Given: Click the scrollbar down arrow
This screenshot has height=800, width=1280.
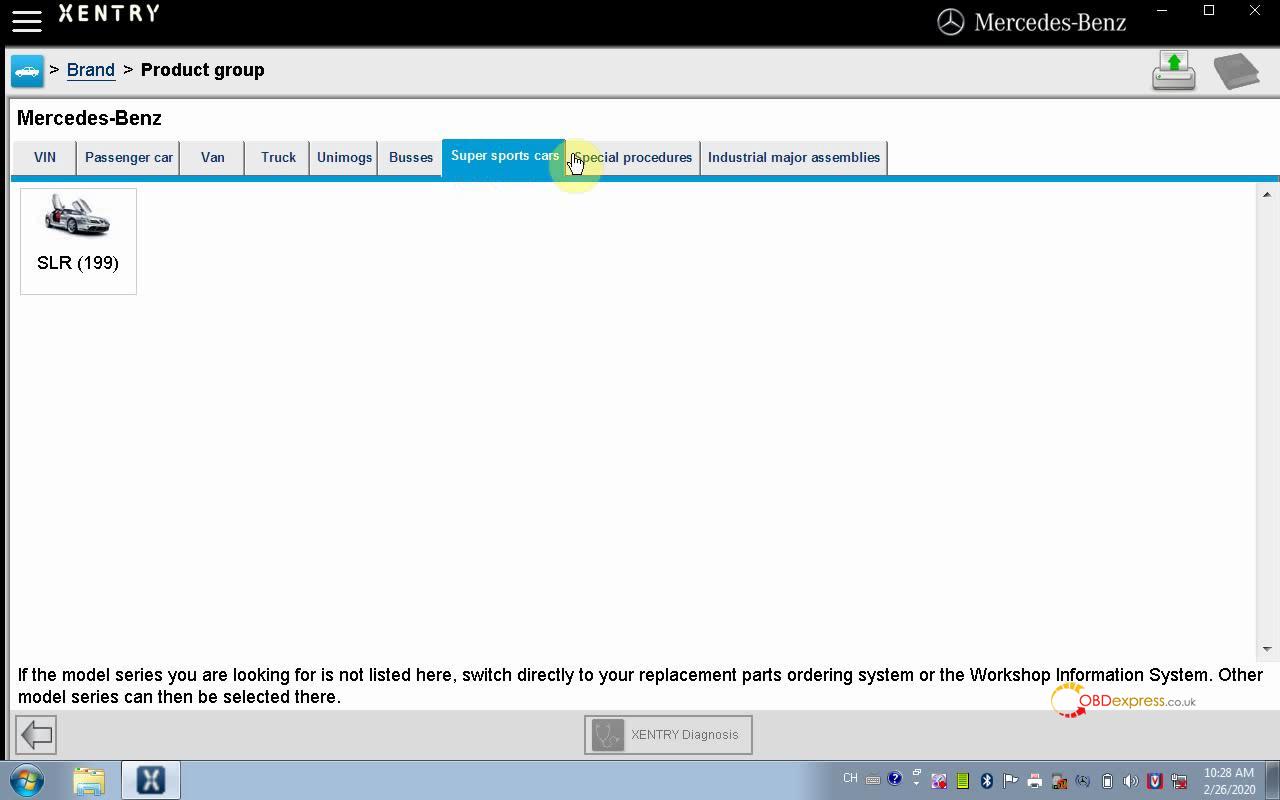Looking at the screenshot, I should 1266,649.
